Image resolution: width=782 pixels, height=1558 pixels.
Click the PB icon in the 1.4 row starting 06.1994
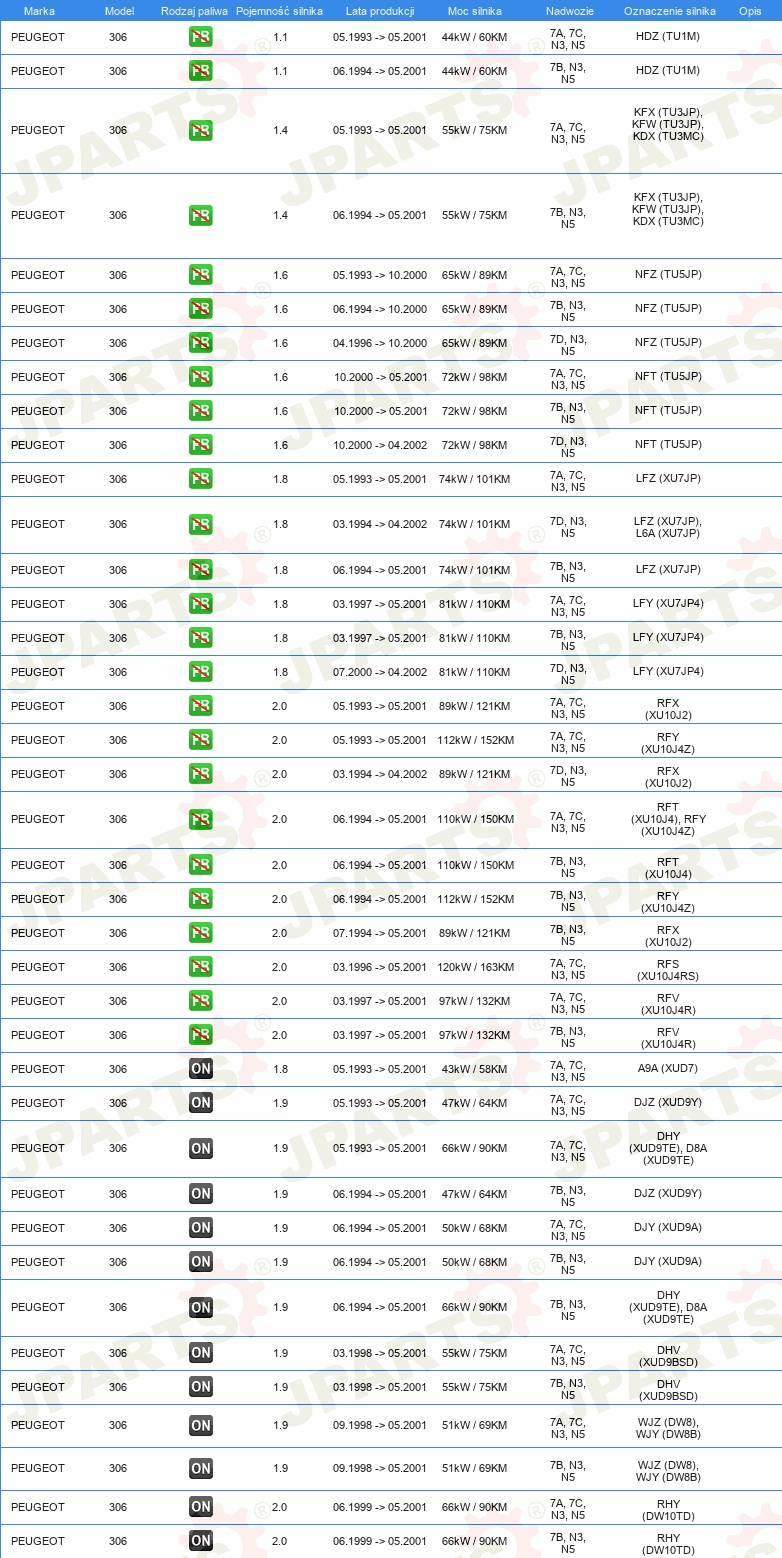click(x=201, y=215)
